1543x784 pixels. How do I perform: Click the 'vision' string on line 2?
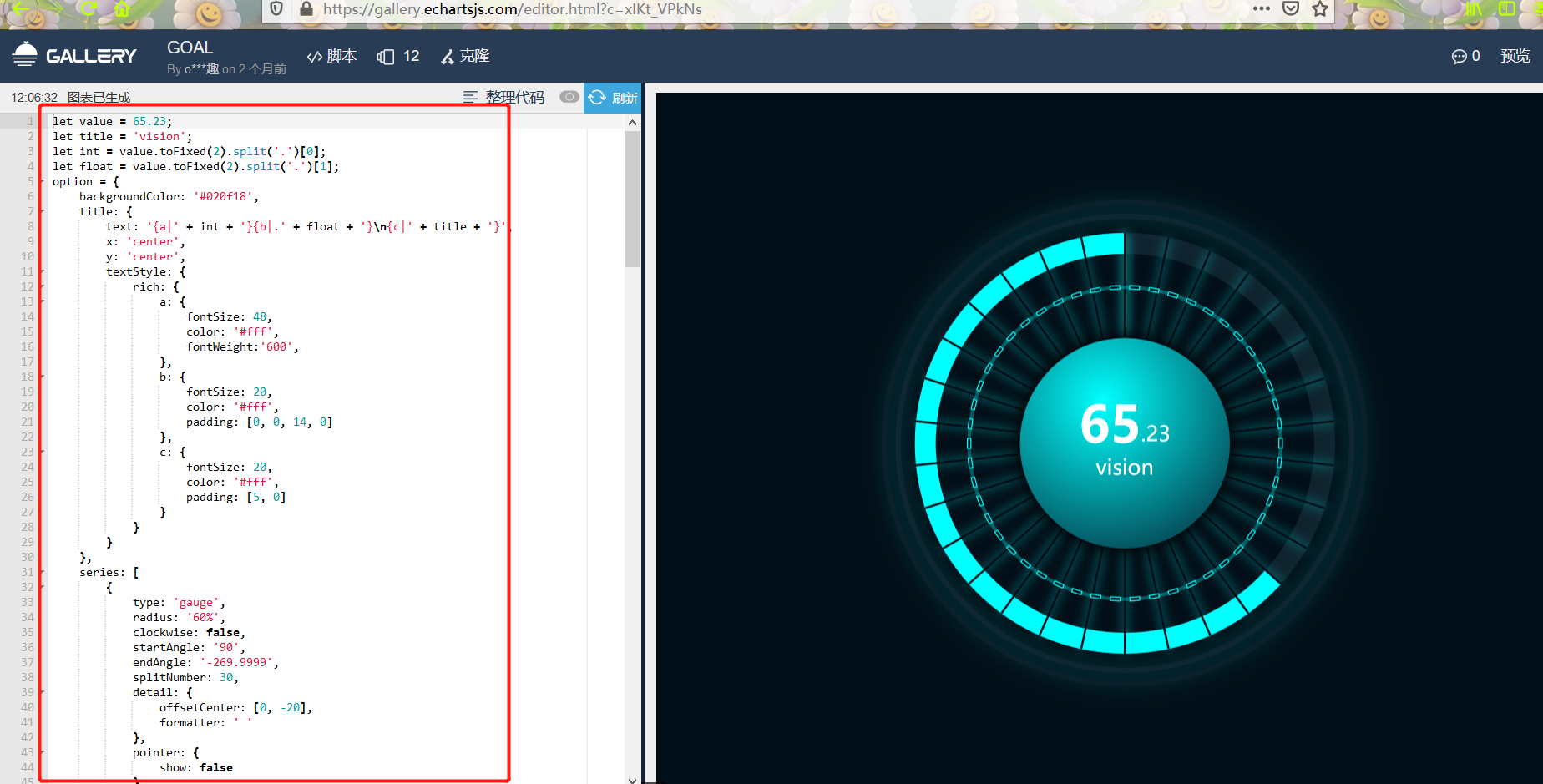(159, 136)
